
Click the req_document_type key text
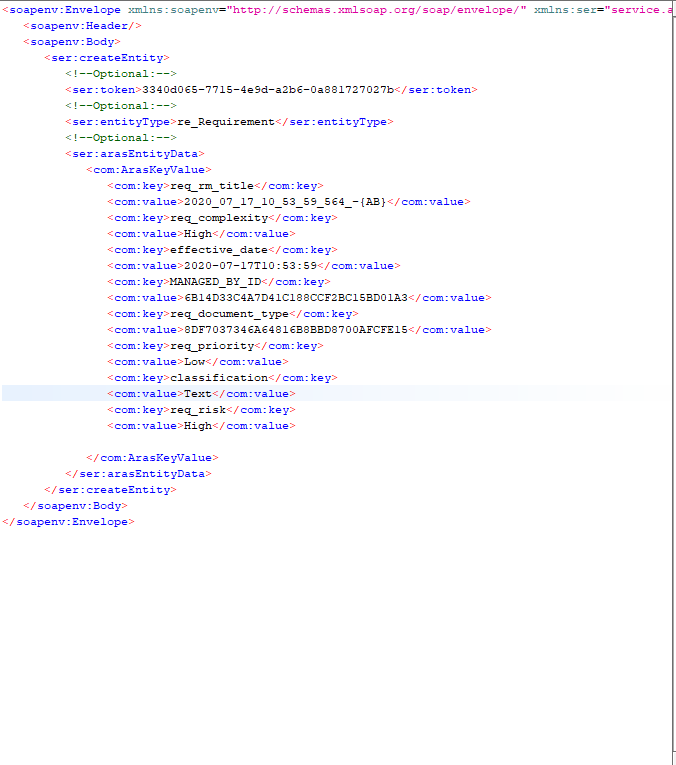(x=229, y=314)
